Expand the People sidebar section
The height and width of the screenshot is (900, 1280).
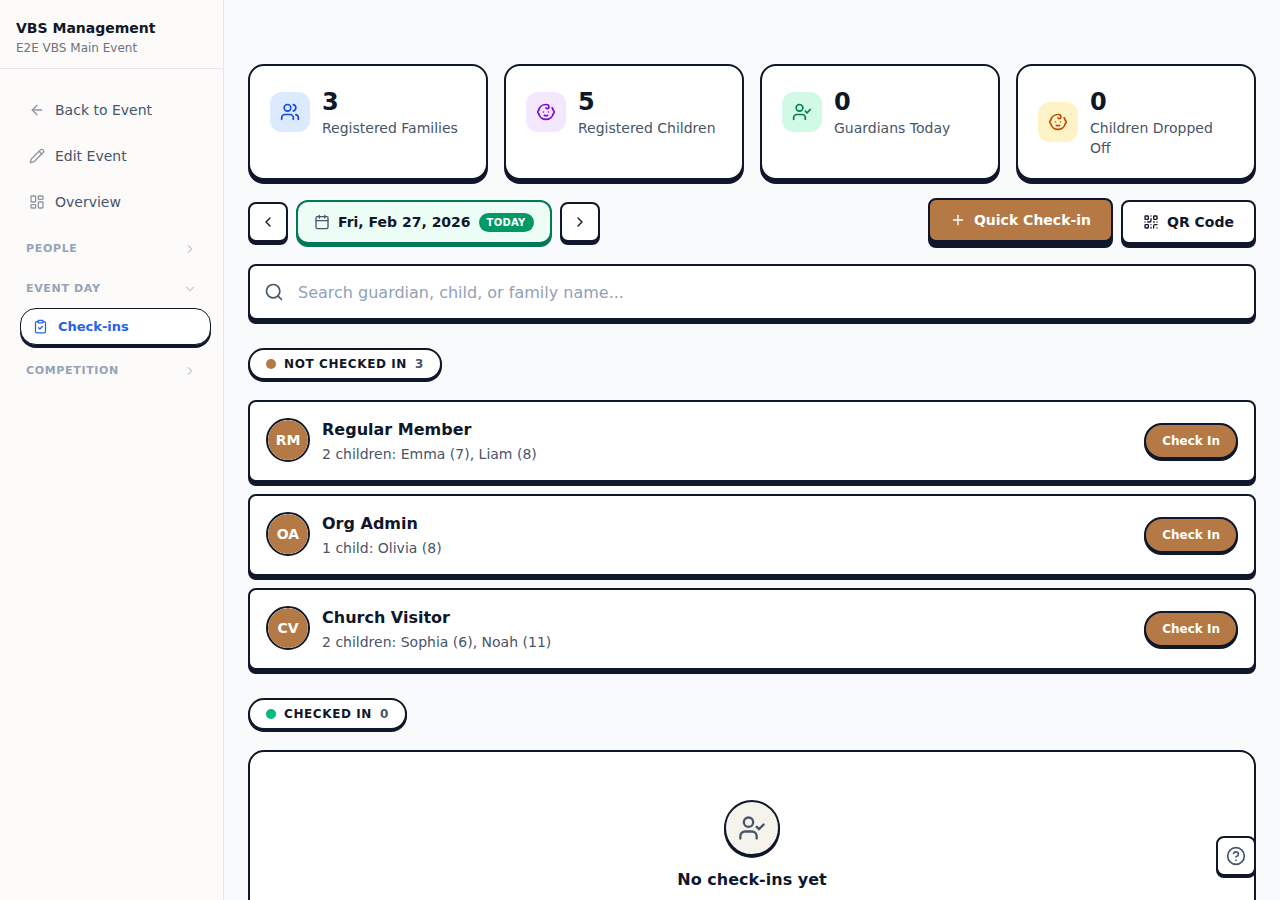pos(111,248)
